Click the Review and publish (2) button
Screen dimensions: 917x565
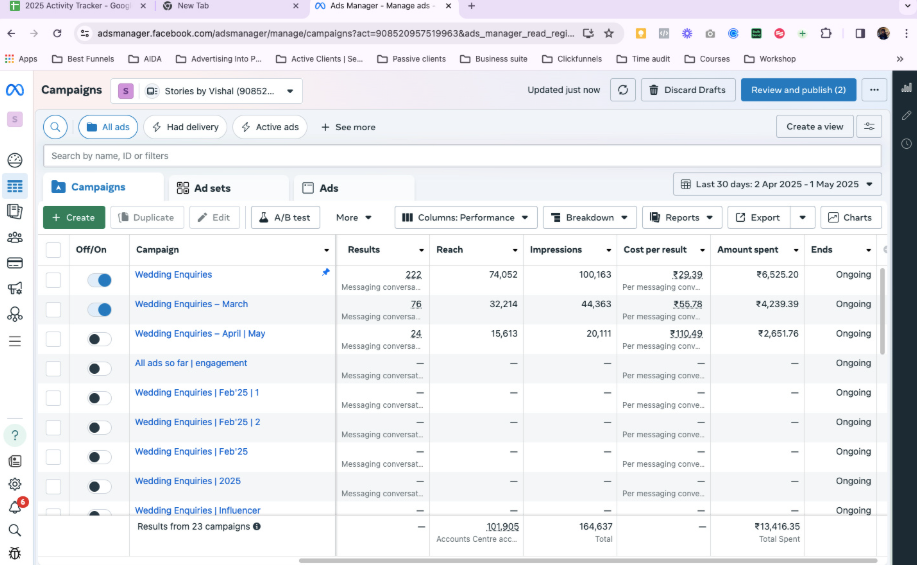click(x=798, y=90)
